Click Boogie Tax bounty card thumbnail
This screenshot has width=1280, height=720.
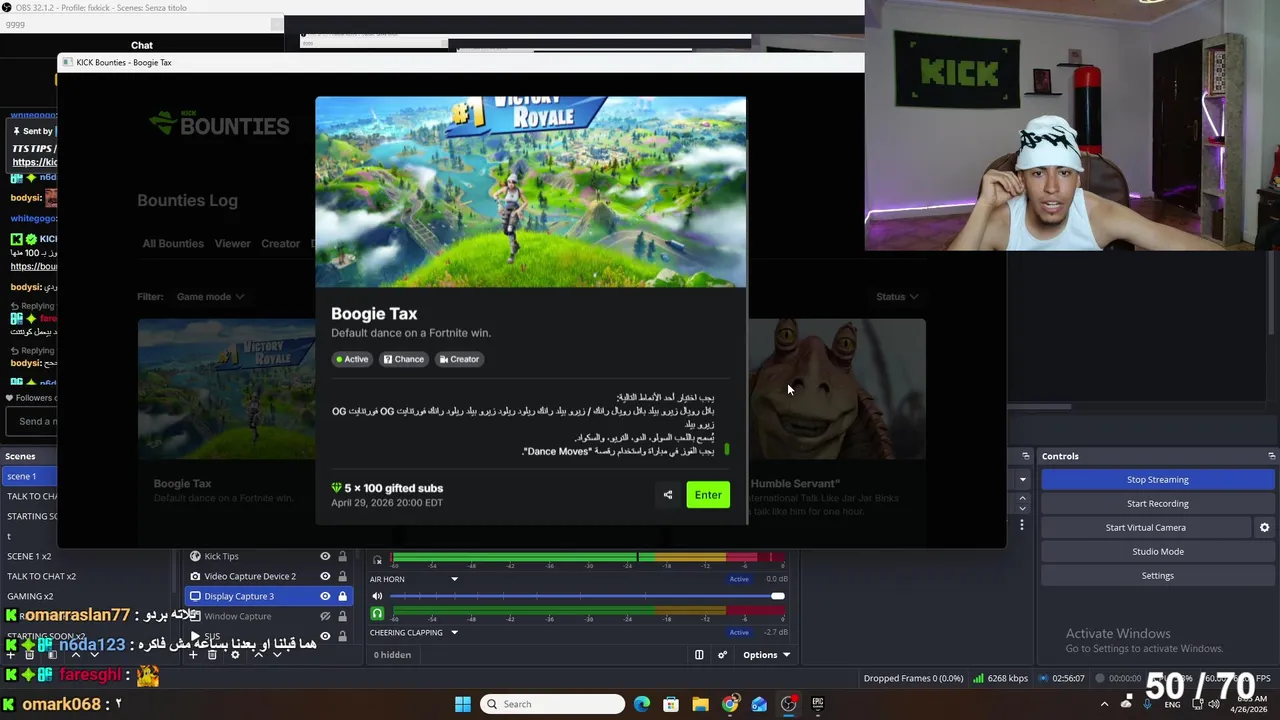coord(227,389)
